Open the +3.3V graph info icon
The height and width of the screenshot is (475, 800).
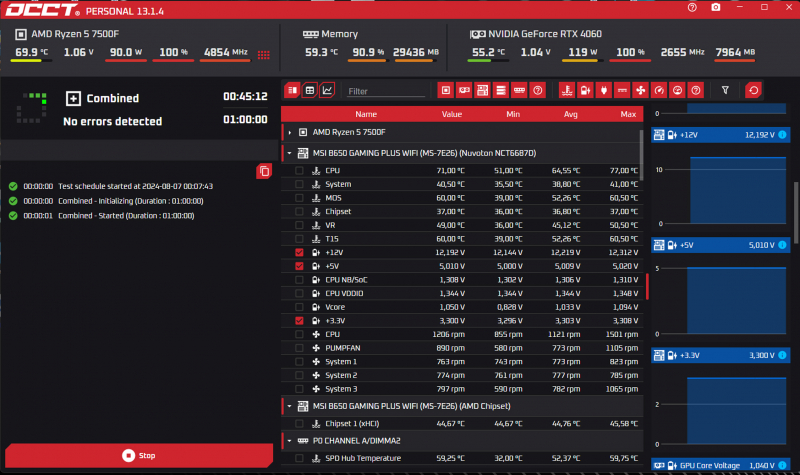click(782, 355)
